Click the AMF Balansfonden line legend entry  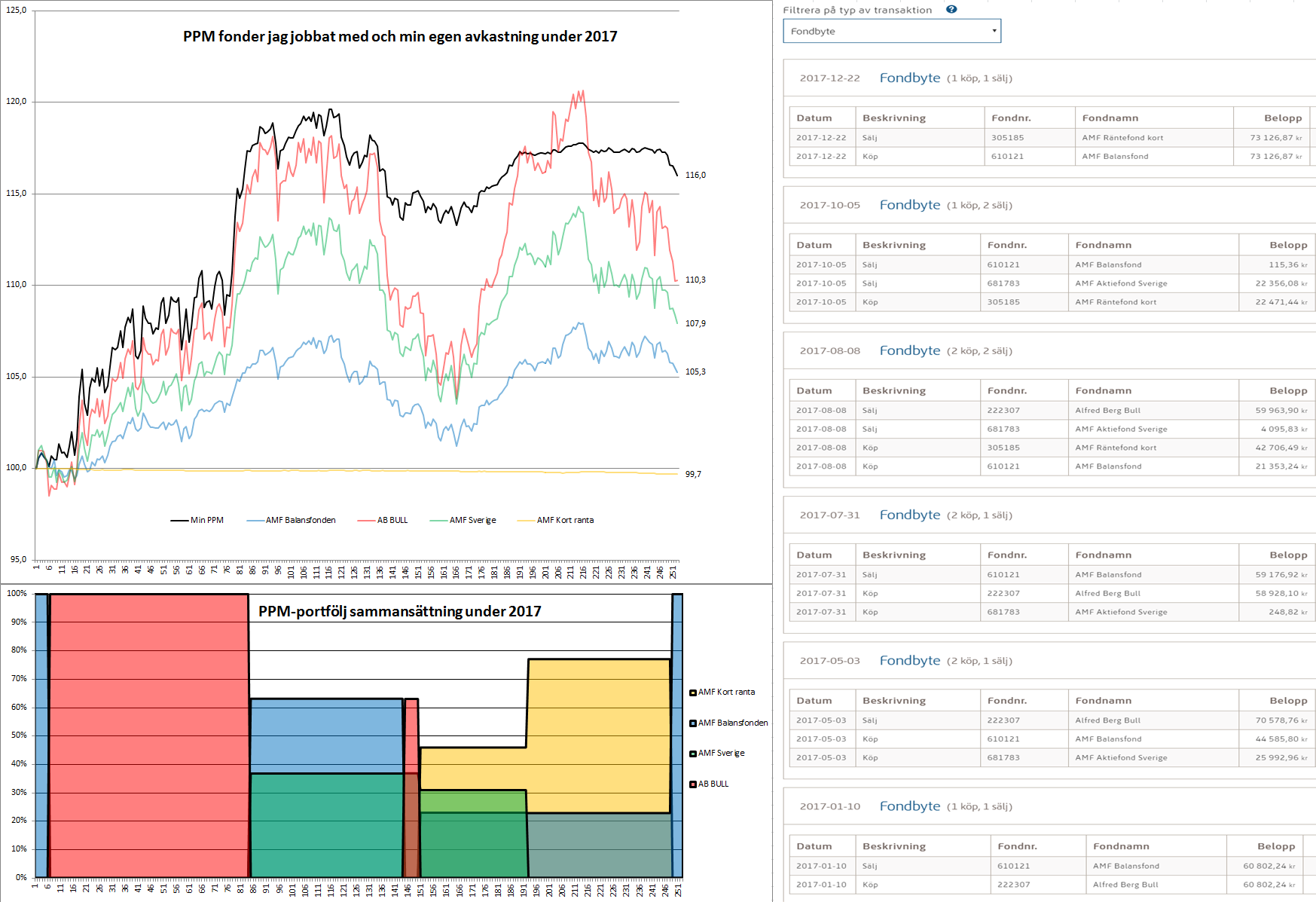(x=291, y=520)
